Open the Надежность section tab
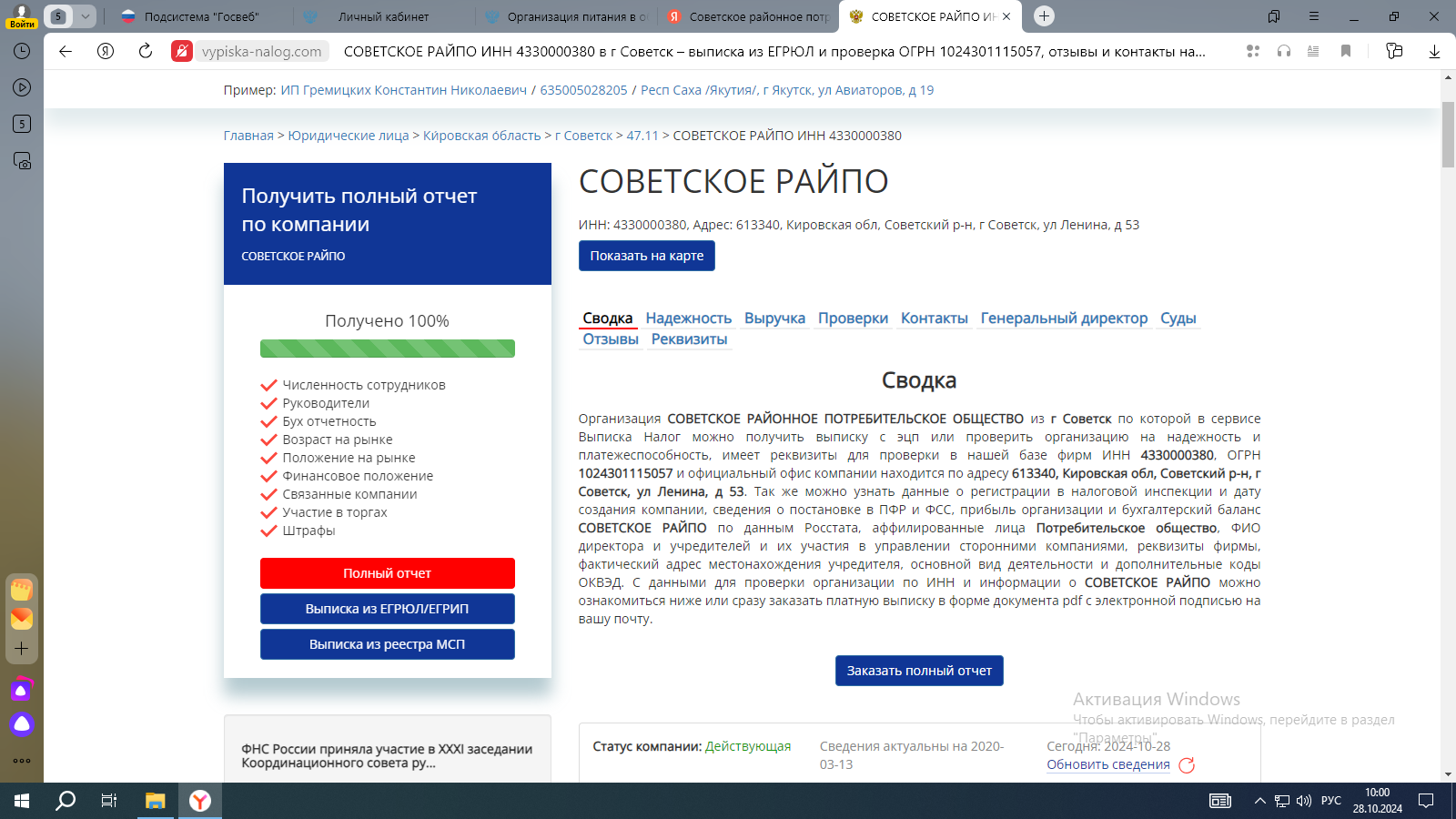1456x819 pixels. [689, 318]
